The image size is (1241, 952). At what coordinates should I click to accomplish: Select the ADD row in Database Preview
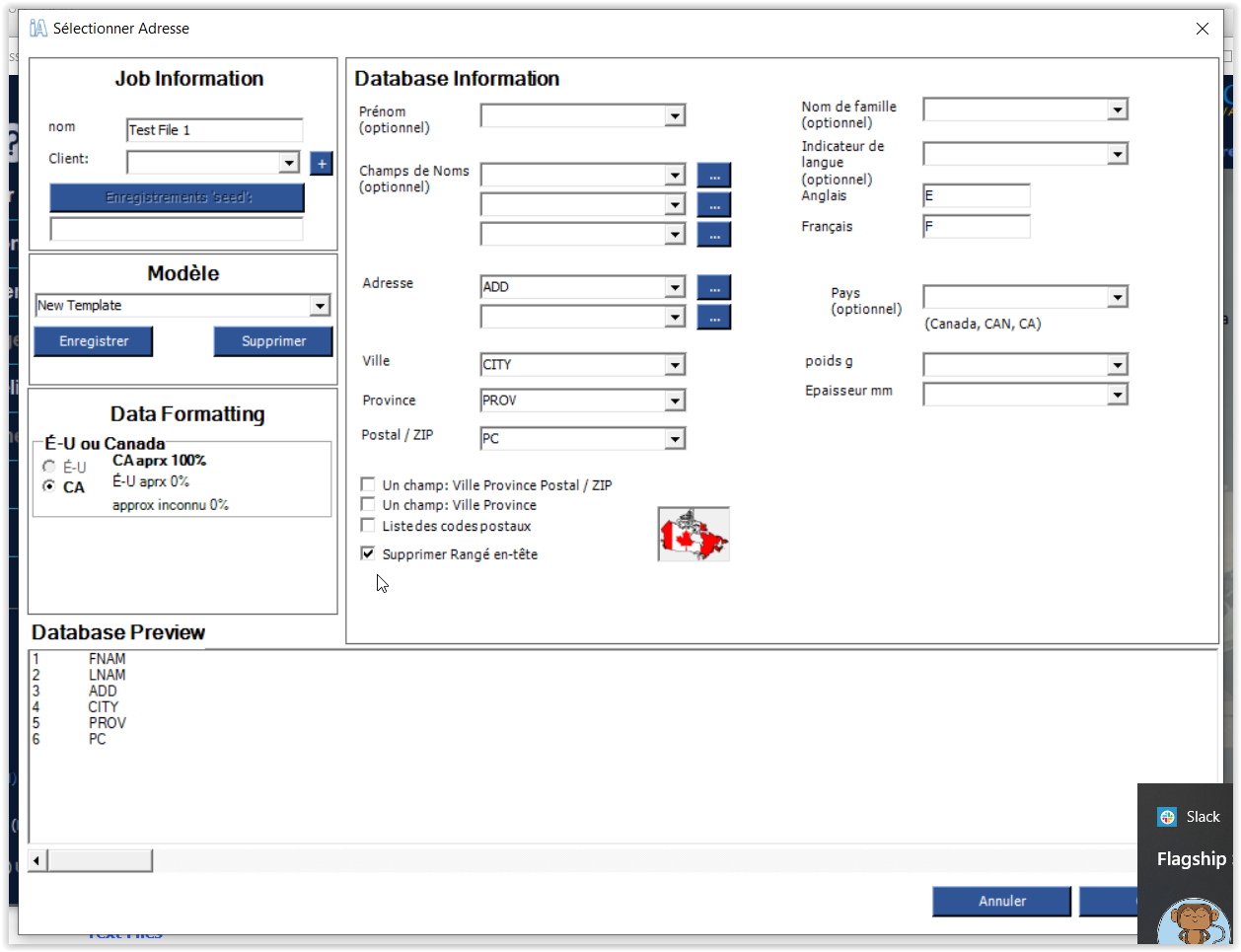[103, 692]
